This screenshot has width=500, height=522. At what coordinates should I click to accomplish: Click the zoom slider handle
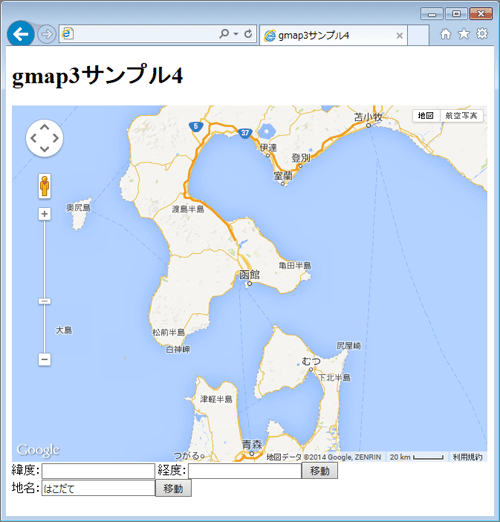coord(45,301)
